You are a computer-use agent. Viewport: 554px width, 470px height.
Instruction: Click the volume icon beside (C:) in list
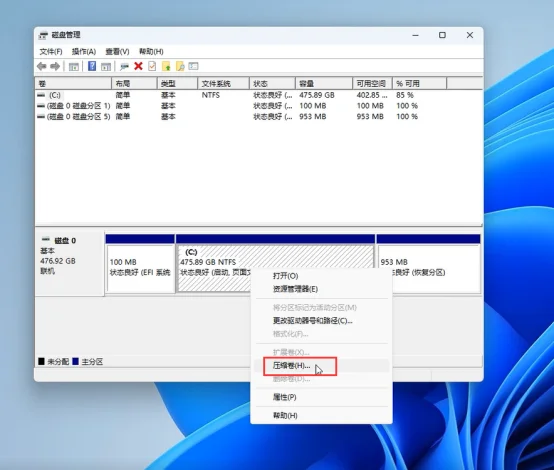pos(41,95)
